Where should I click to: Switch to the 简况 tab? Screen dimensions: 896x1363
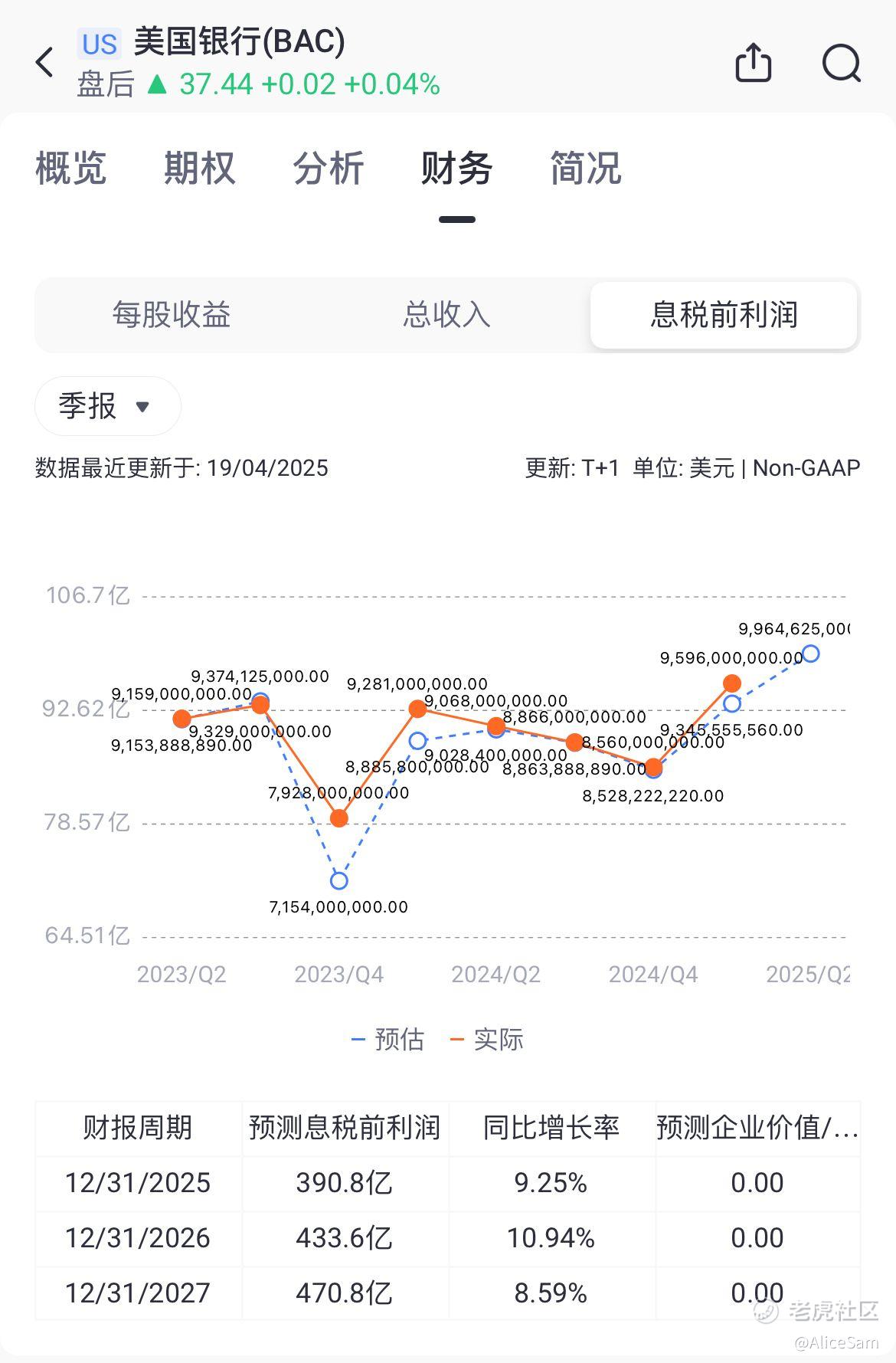pos(585,168)
